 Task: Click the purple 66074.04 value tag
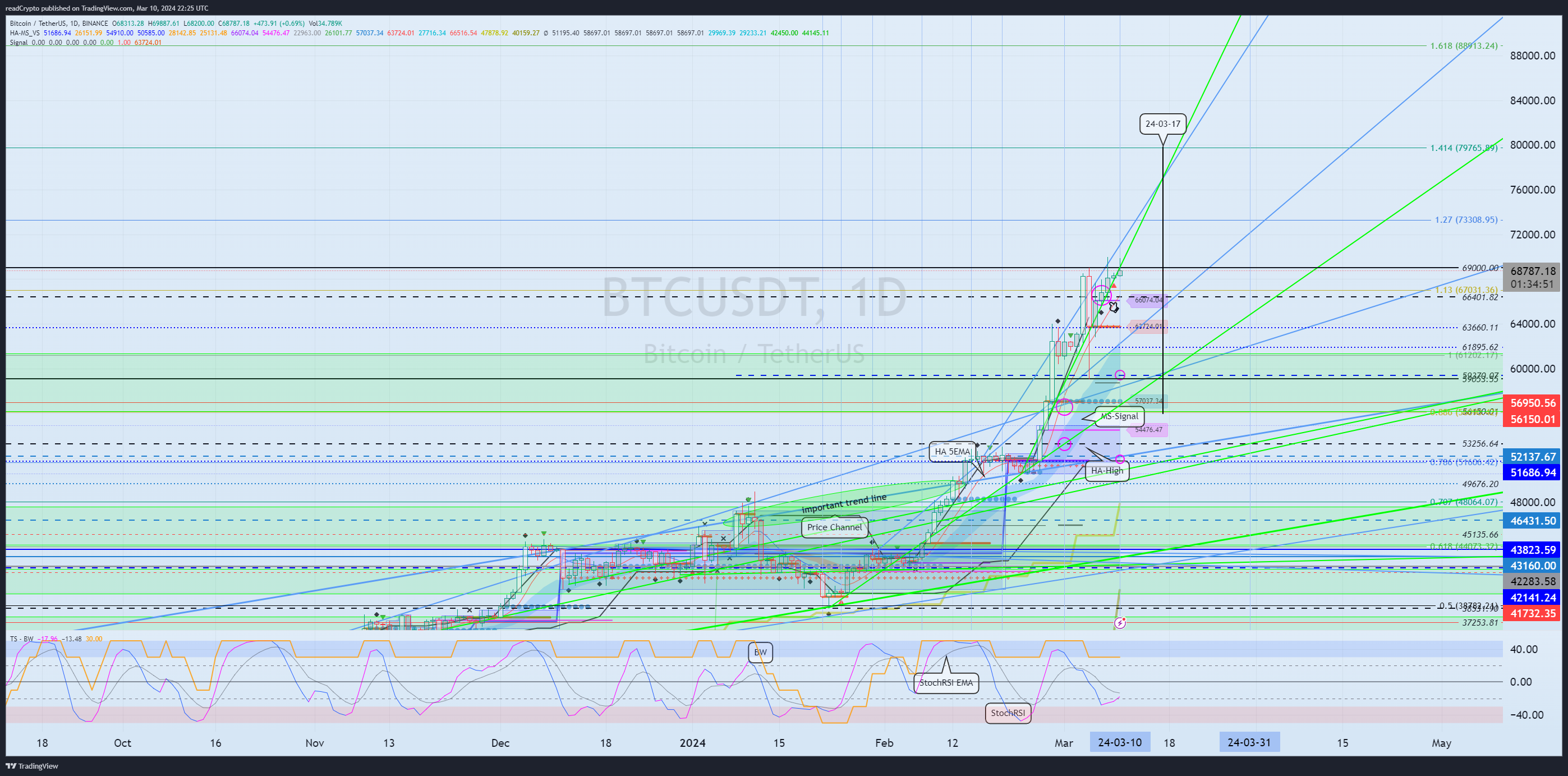coord(1147,300)
